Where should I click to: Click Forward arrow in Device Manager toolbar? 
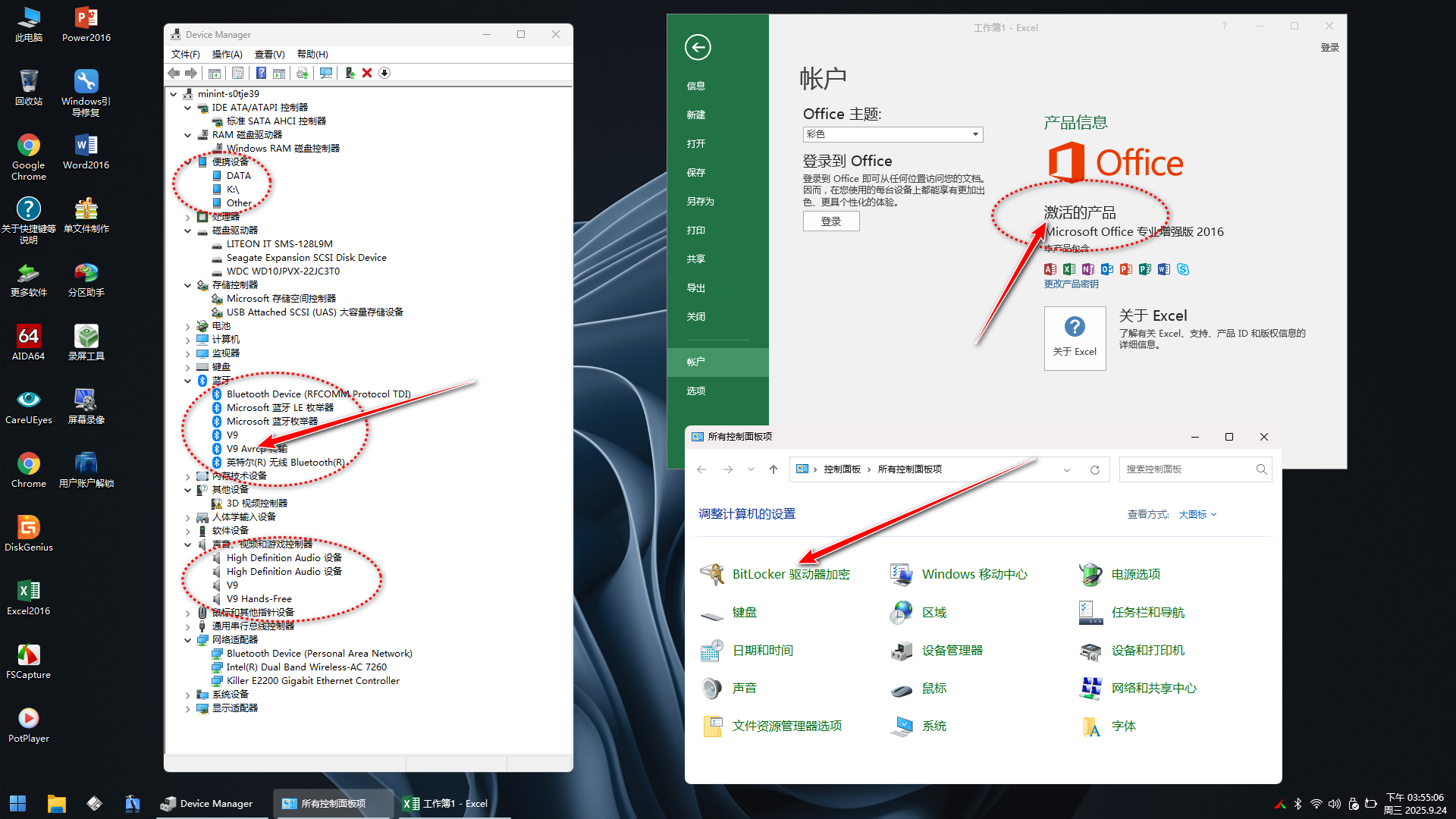(191, 73)
